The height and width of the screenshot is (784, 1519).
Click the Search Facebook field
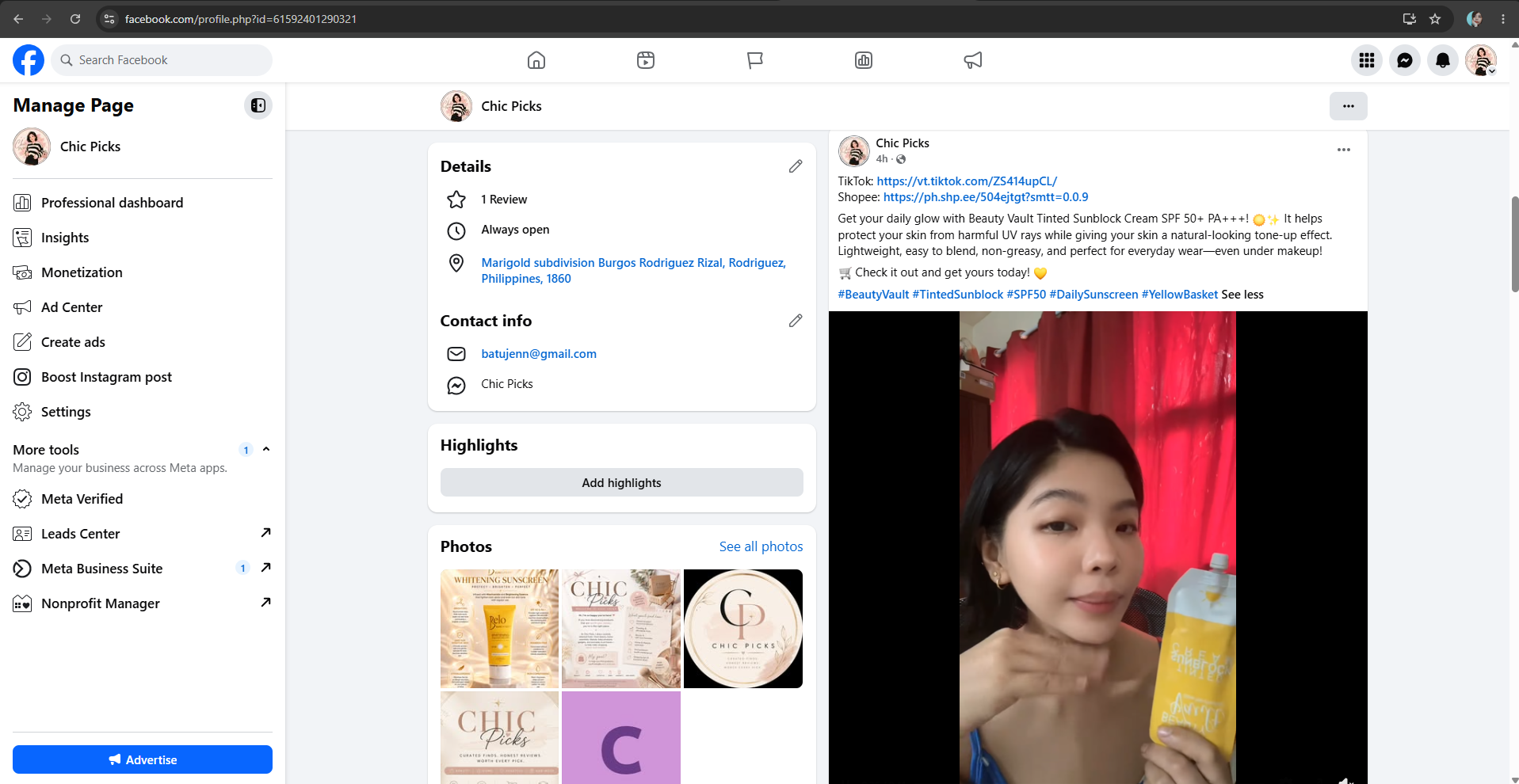coord(162,60)
